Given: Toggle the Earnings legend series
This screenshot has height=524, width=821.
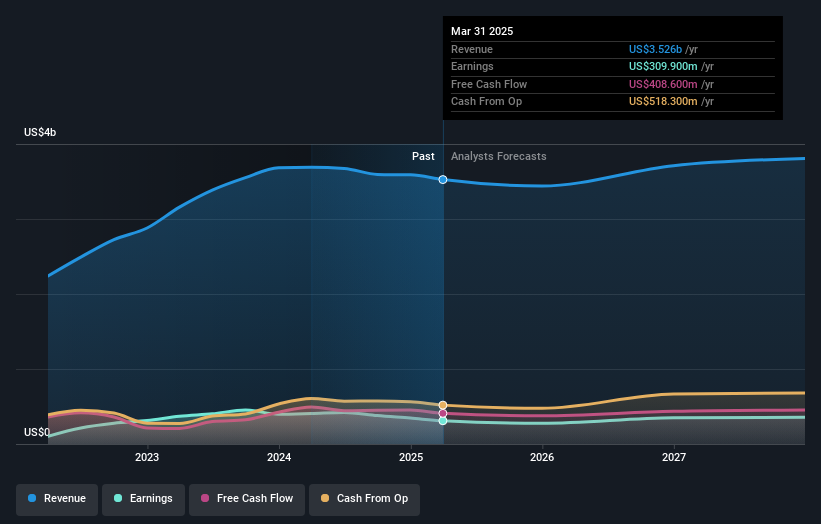Looking at the screenshot, I should [143, 499].
